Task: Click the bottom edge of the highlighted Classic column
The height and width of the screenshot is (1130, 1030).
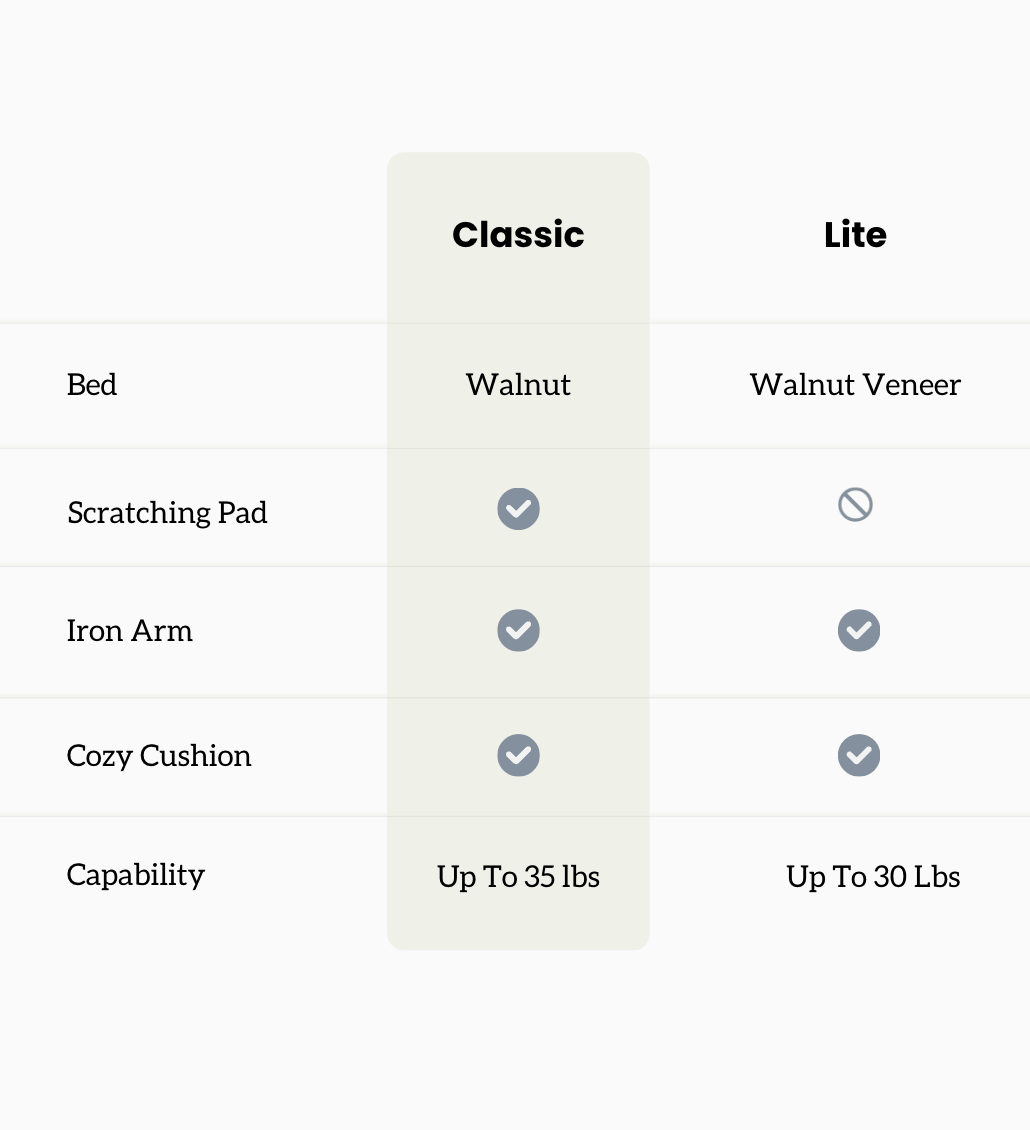Action: 518,945
